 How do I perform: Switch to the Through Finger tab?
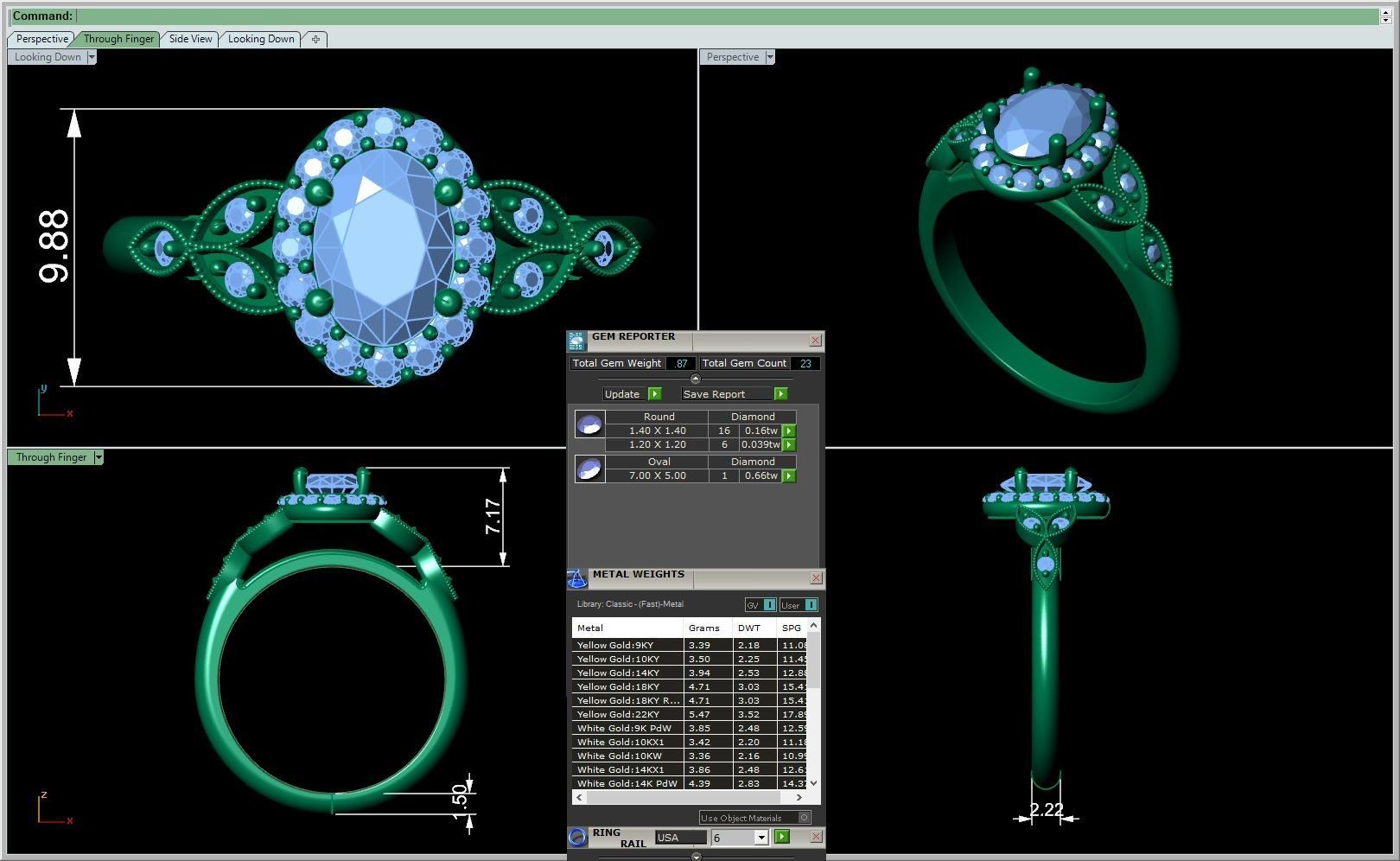click(118, 39)
